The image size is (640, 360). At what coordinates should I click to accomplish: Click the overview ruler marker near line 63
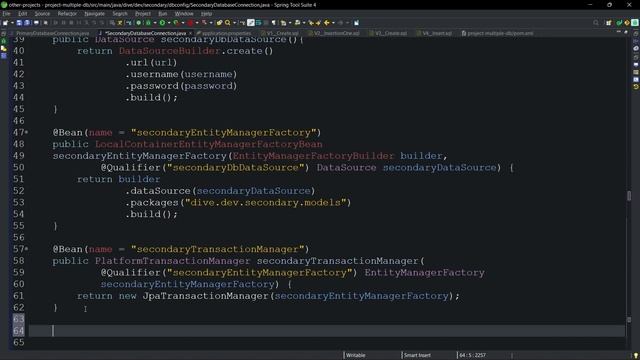629,319
